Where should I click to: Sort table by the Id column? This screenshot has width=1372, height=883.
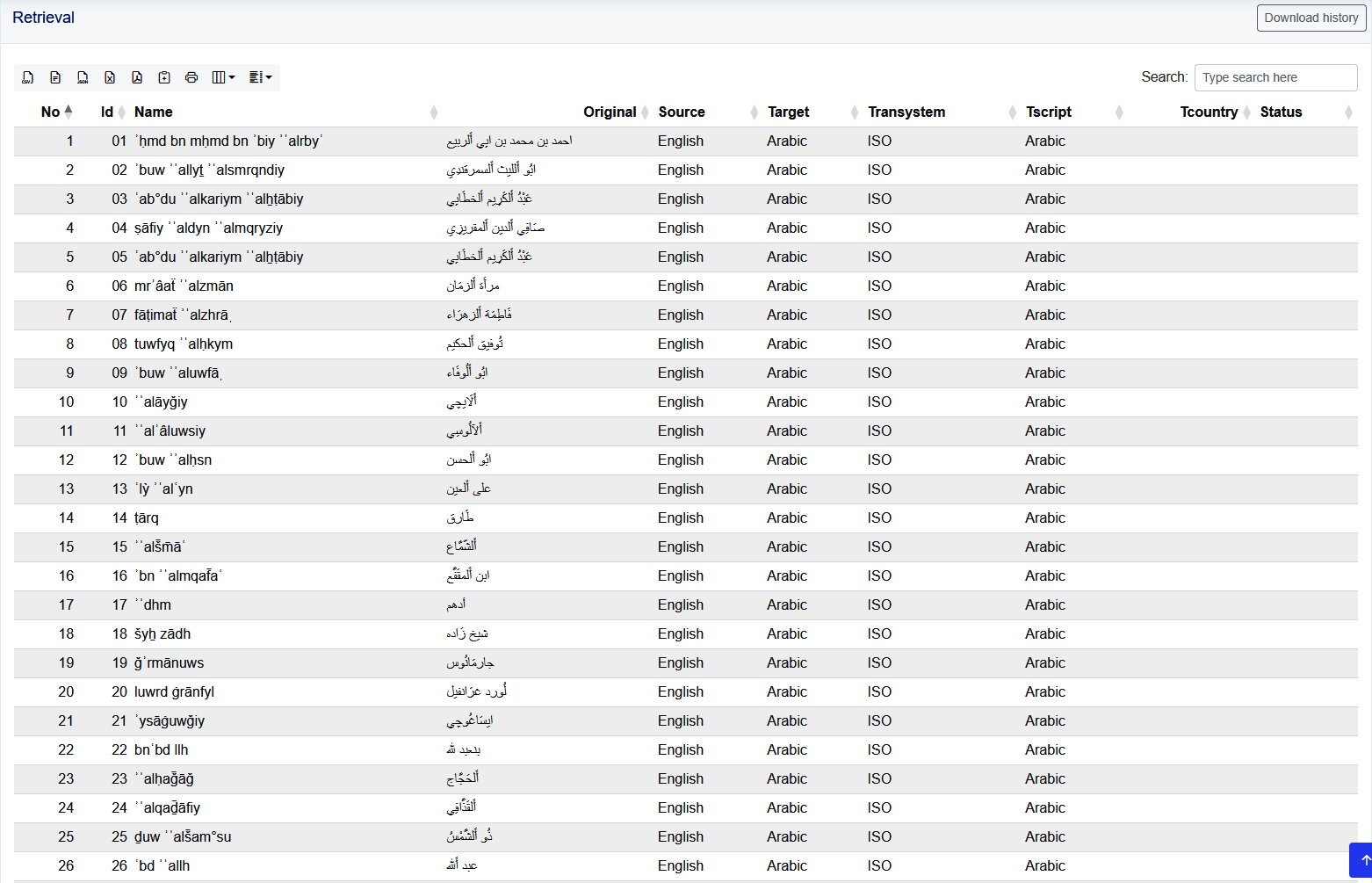pos(113,112)
